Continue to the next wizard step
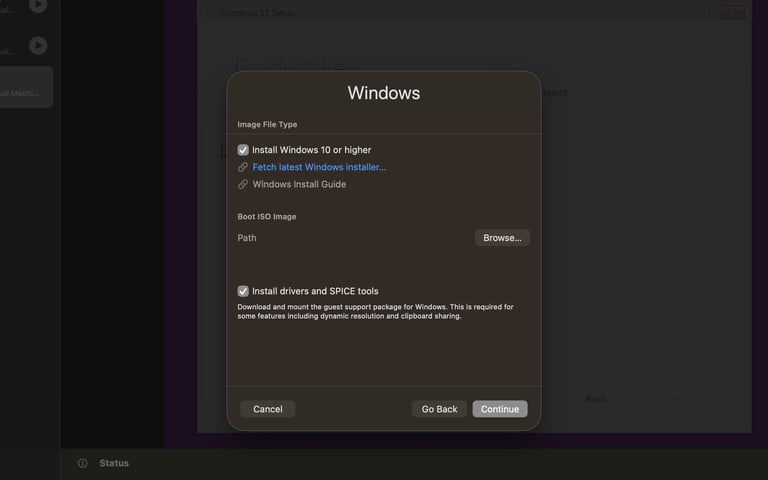The image size is (768, 480). click(x=500, y=409)
